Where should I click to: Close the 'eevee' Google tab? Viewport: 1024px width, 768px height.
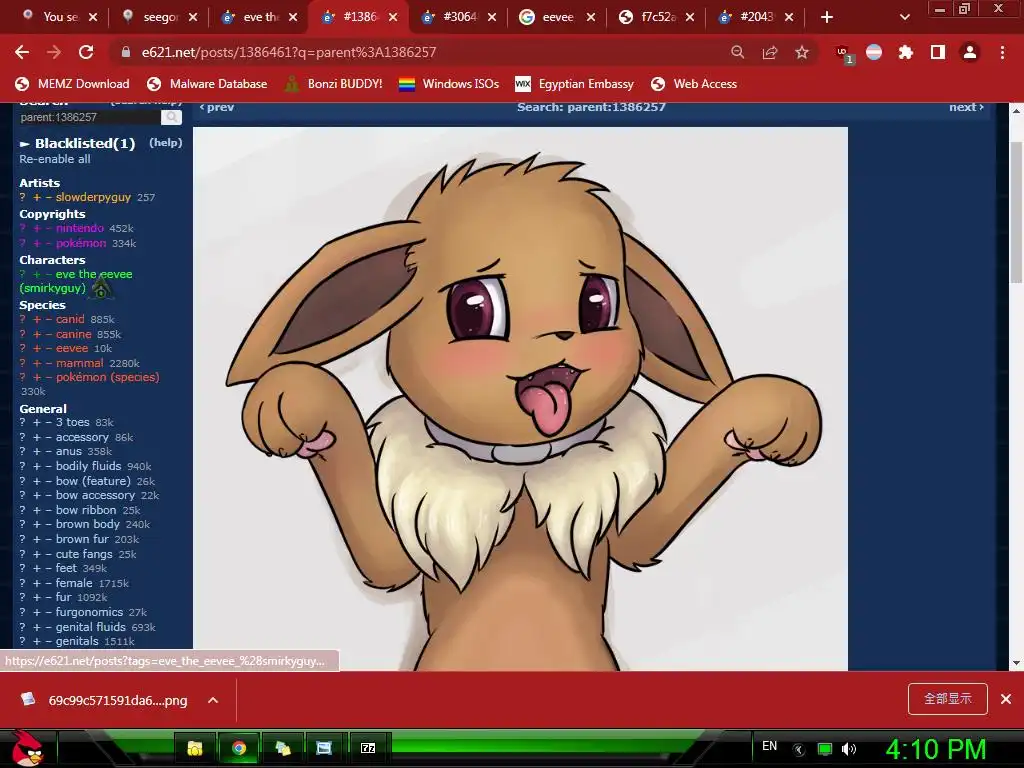coord(590,18)
